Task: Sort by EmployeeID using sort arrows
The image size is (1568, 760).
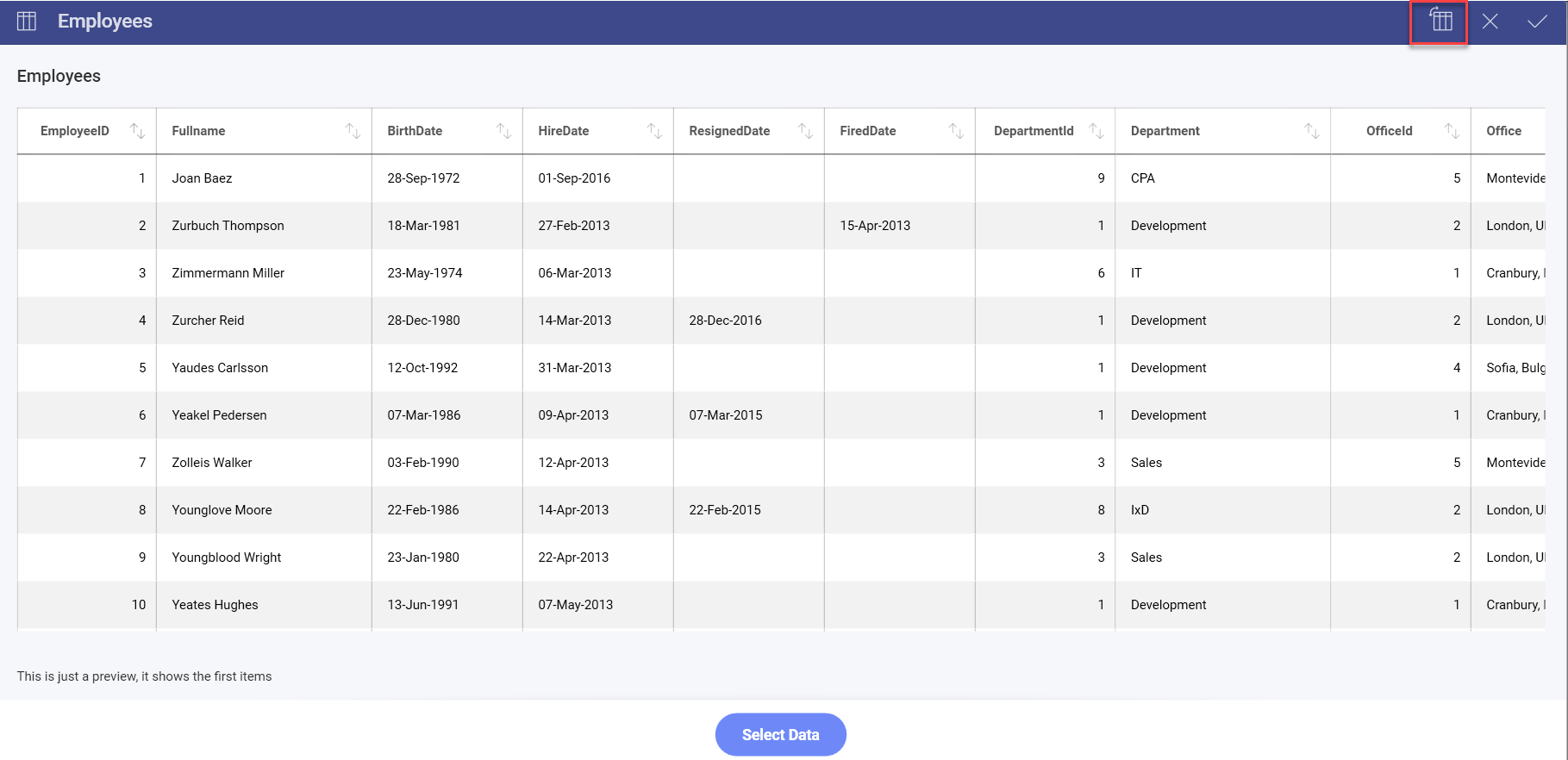Action: pyautogui.click(x=137, y=131)
